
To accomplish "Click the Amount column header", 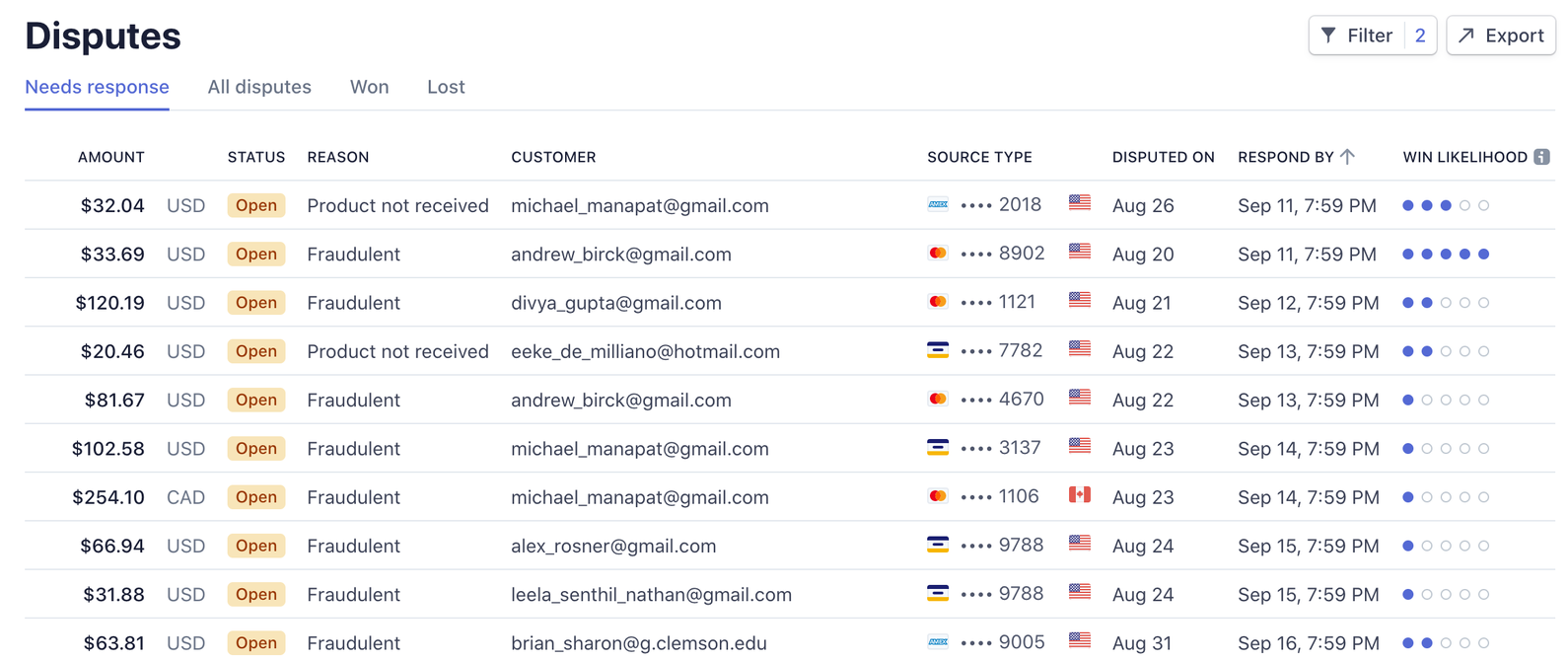I will (x=111, y=157).
